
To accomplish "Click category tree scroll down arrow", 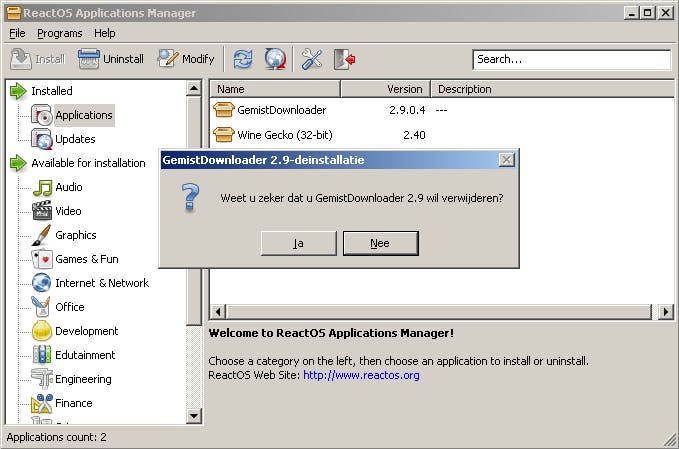I will [194, 416].
